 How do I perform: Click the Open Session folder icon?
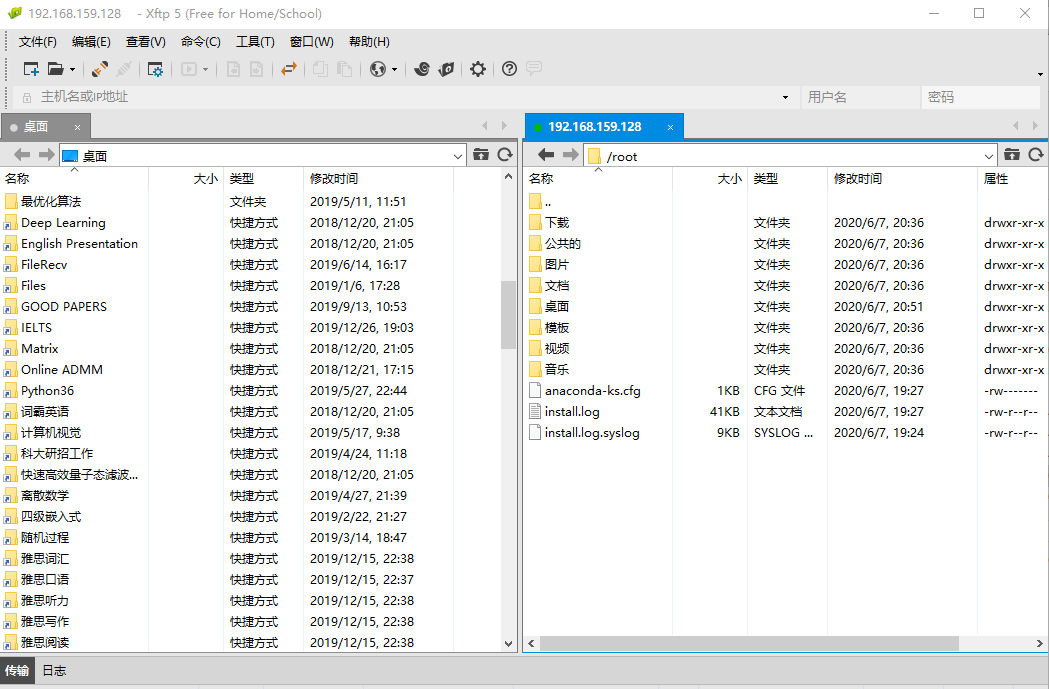point(56,69)
